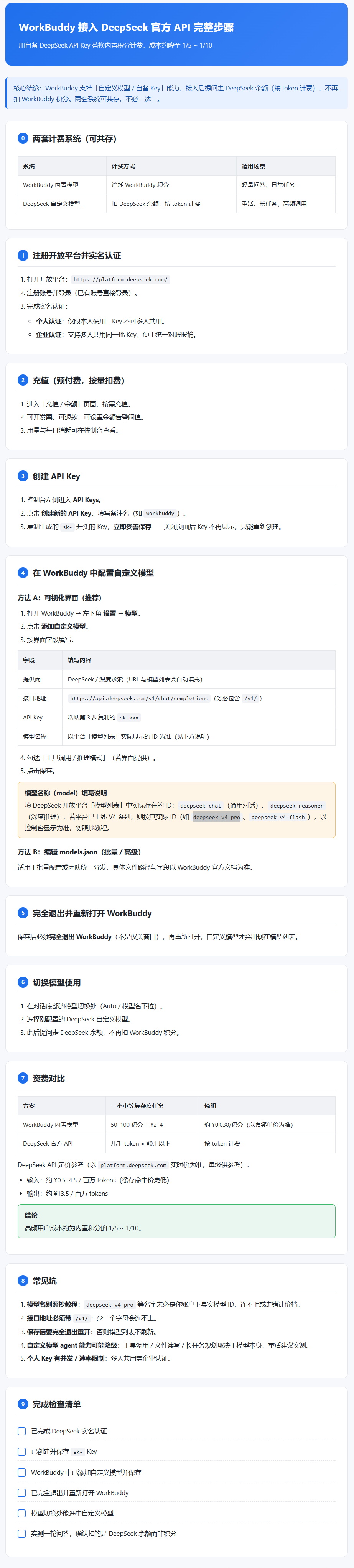Click the 完成检查清单 heading
The width and height of the screenshot is (354, 1568).
pyautogui.click(x=57, y=1404)
